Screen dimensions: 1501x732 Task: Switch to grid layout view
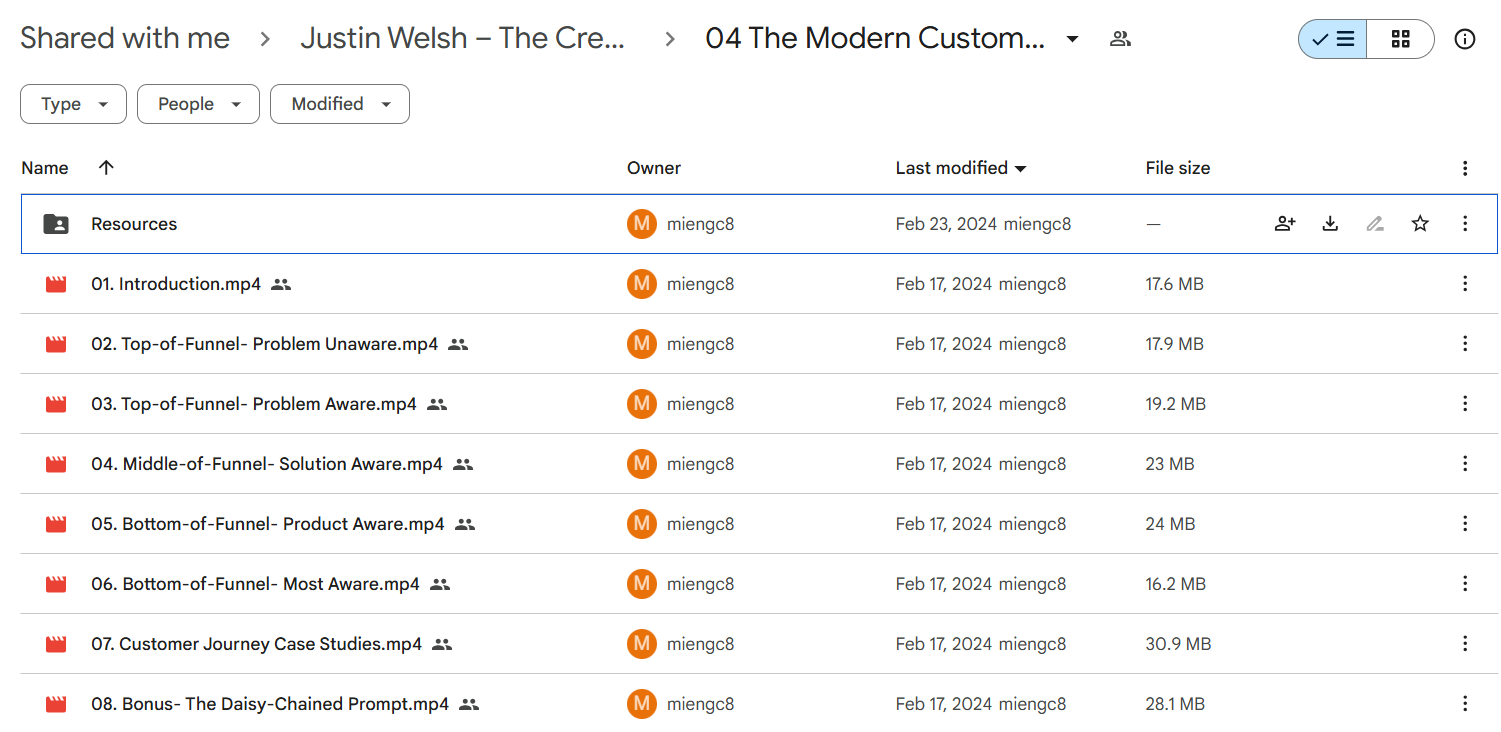tap(1400, 39)
